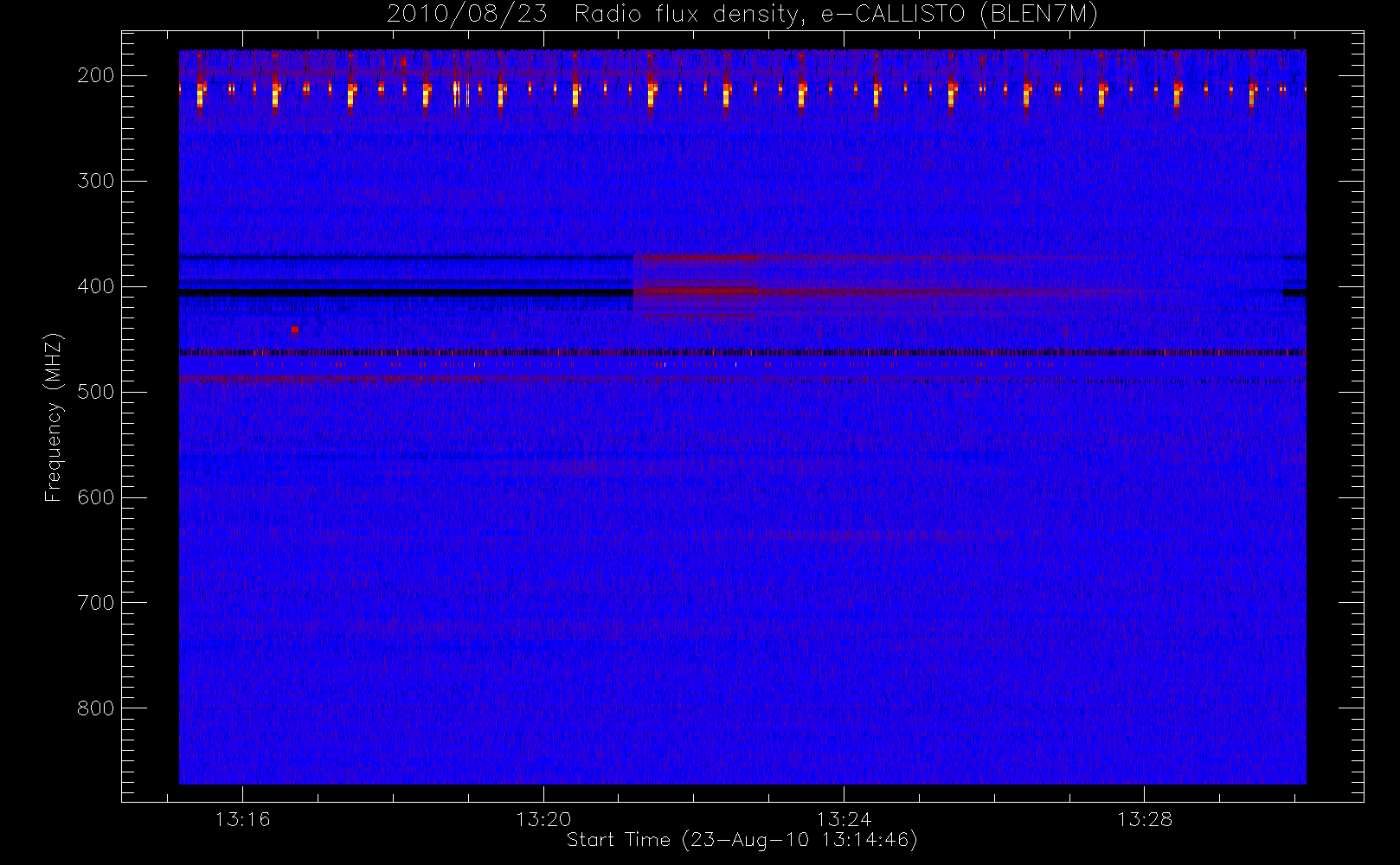Click the 13:28 time tick label
The width and height of the screenshot is (1400, 865).
click(x=1144, y=819)
